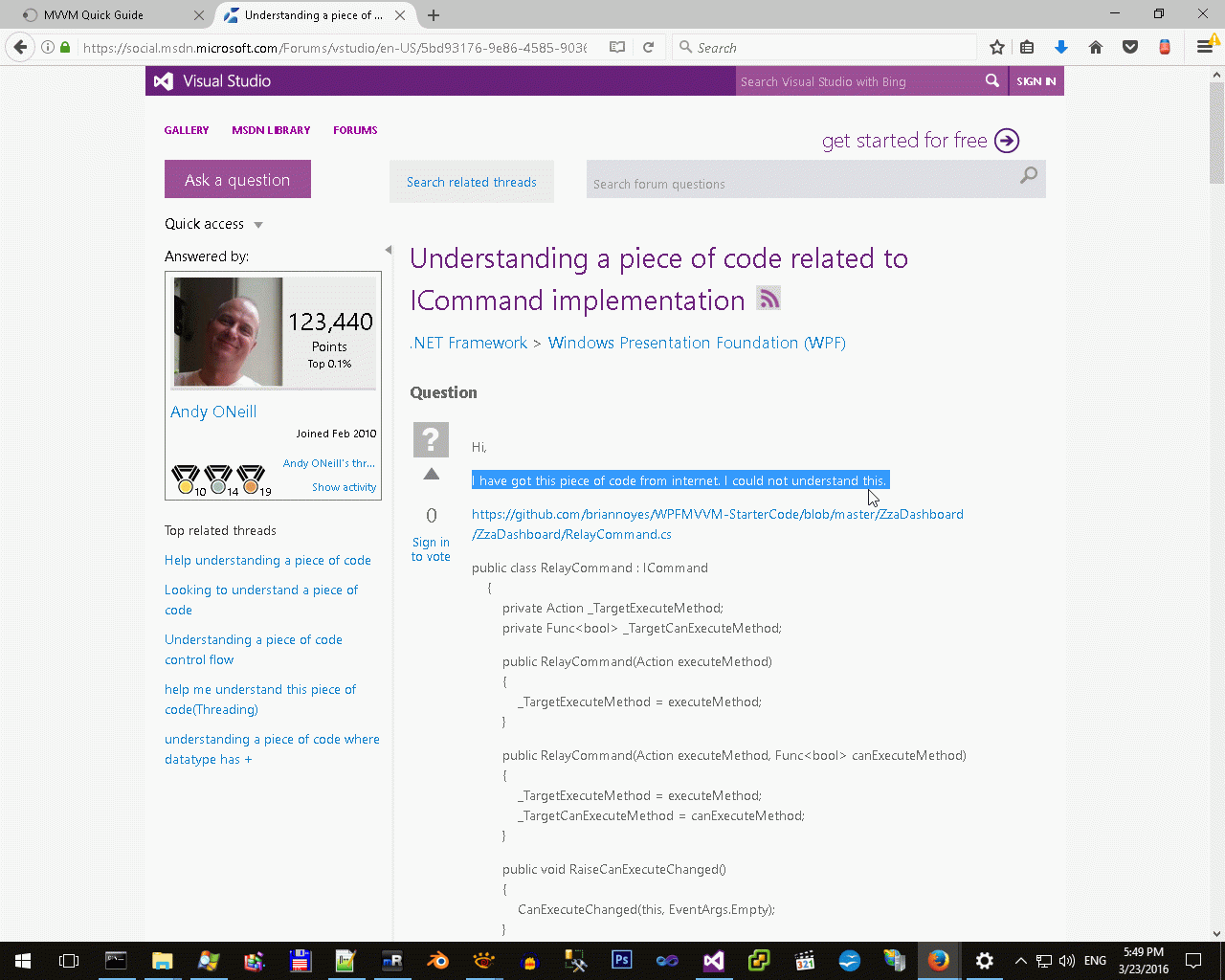Open the Action Center notifications icon

[x=1193, y=960]
